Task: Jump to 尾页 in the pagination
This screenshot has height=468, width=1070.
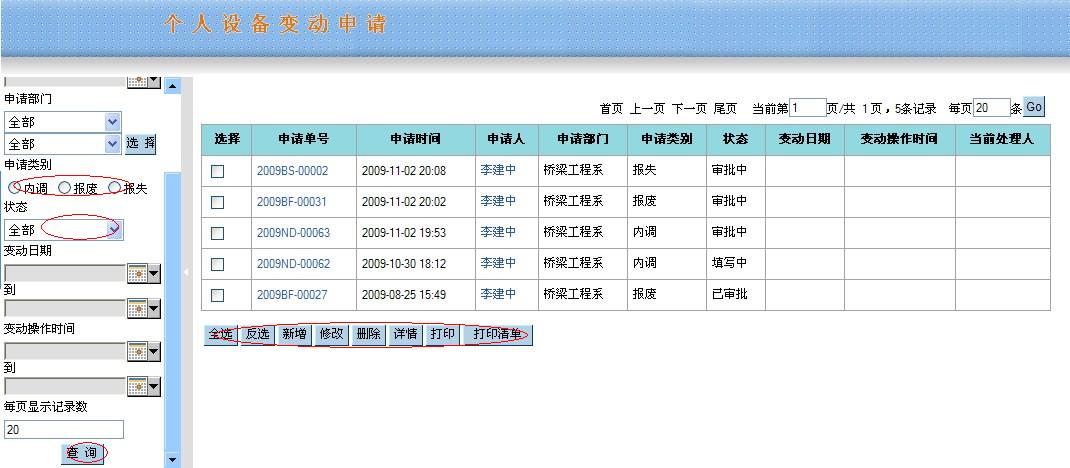Action: 725,108
